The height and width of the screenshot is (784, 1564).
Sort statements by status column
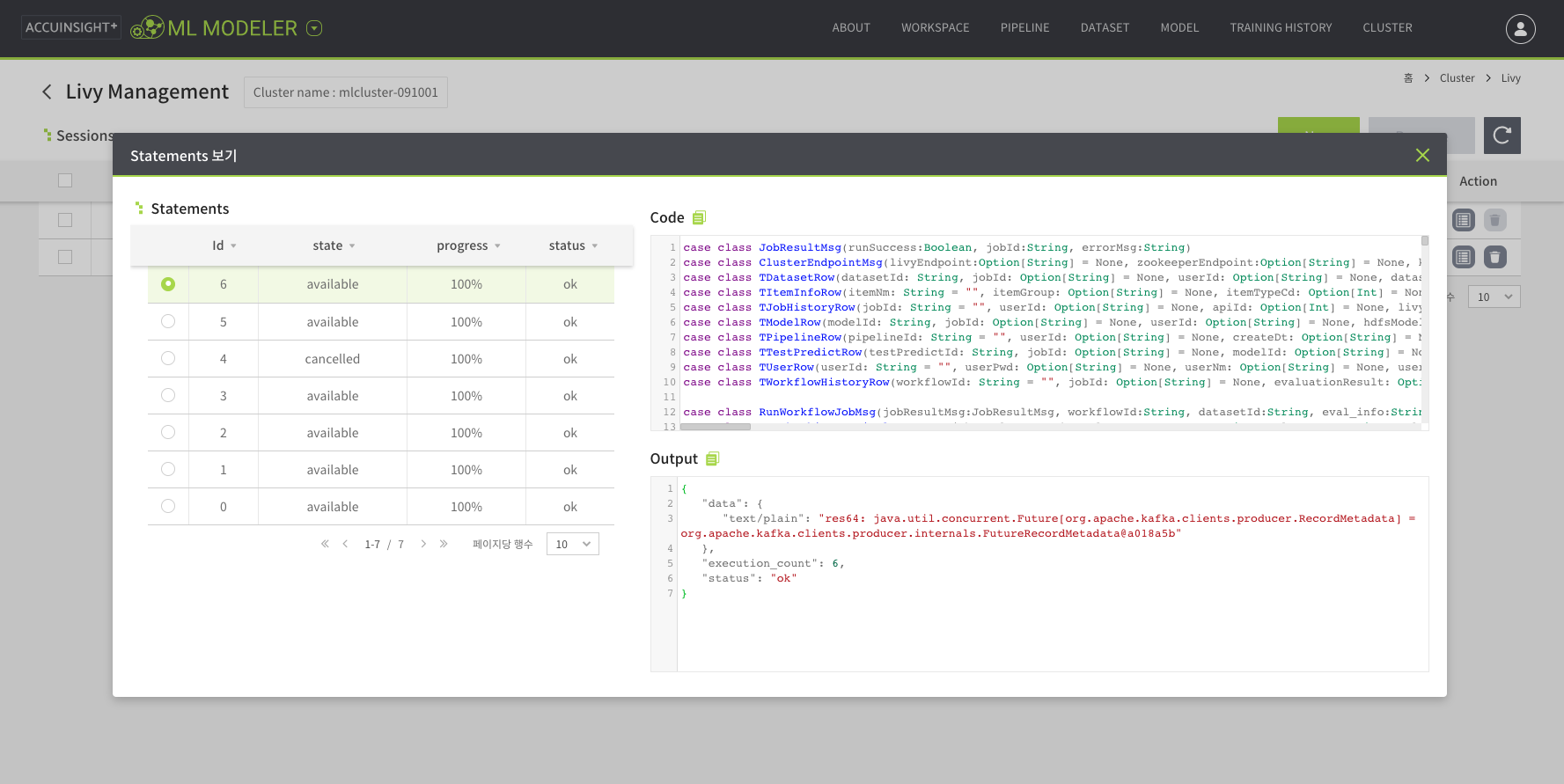pos(573,245)
